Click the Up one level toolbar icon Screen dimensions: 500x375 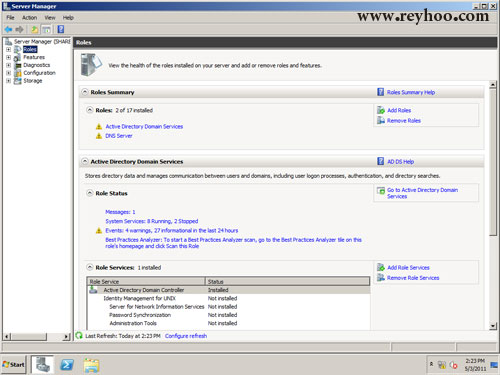[x=35, y=29]
